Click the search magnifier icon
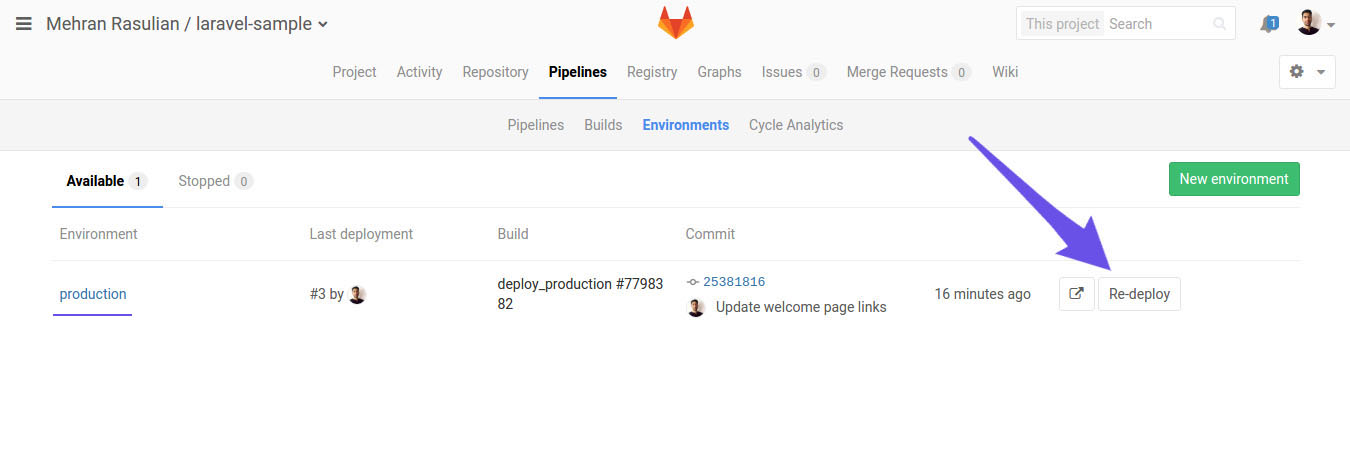Image resolution: width=1350 pixels, height=450 pixels. tap(1218, 24)
